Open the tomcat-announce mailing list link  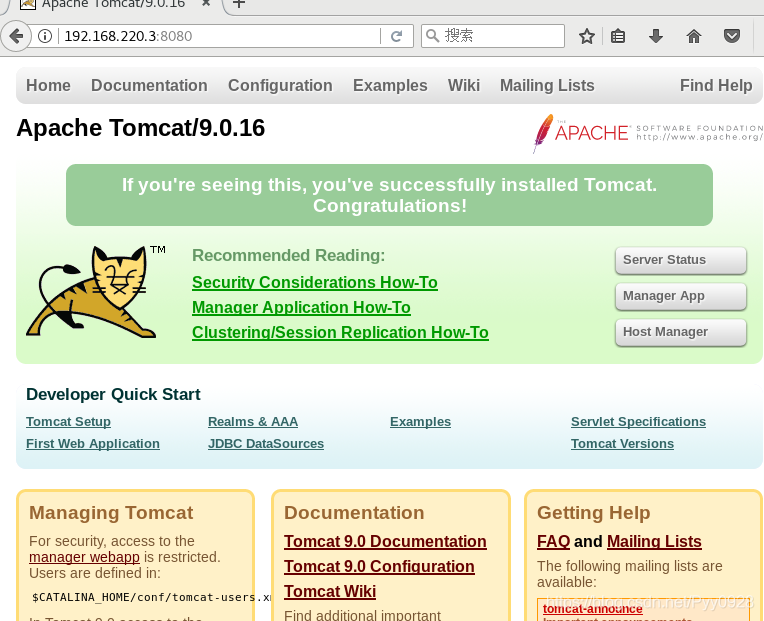coord(592,609)
